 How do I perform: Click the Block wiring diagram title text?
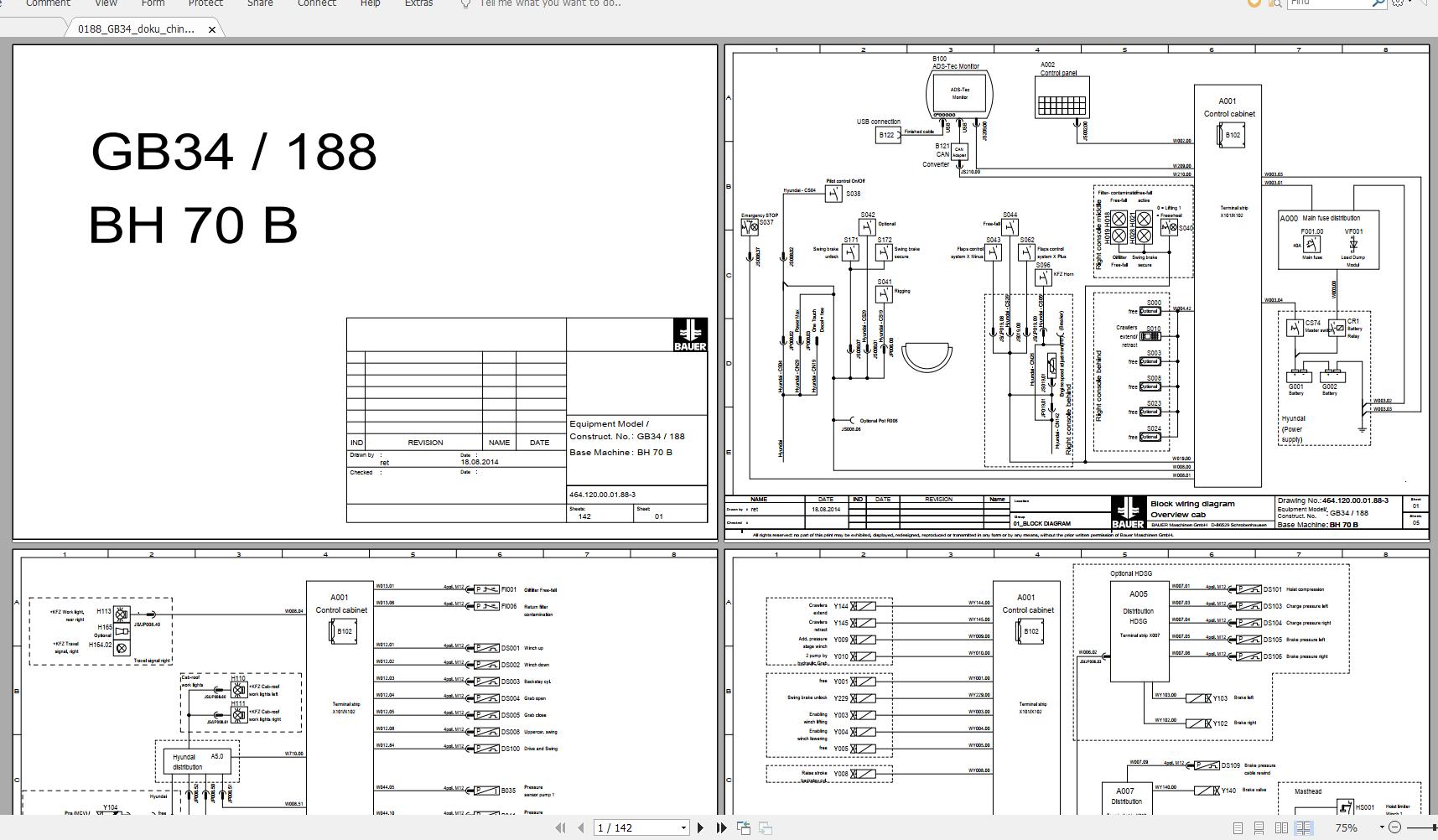click(1192, 504)
